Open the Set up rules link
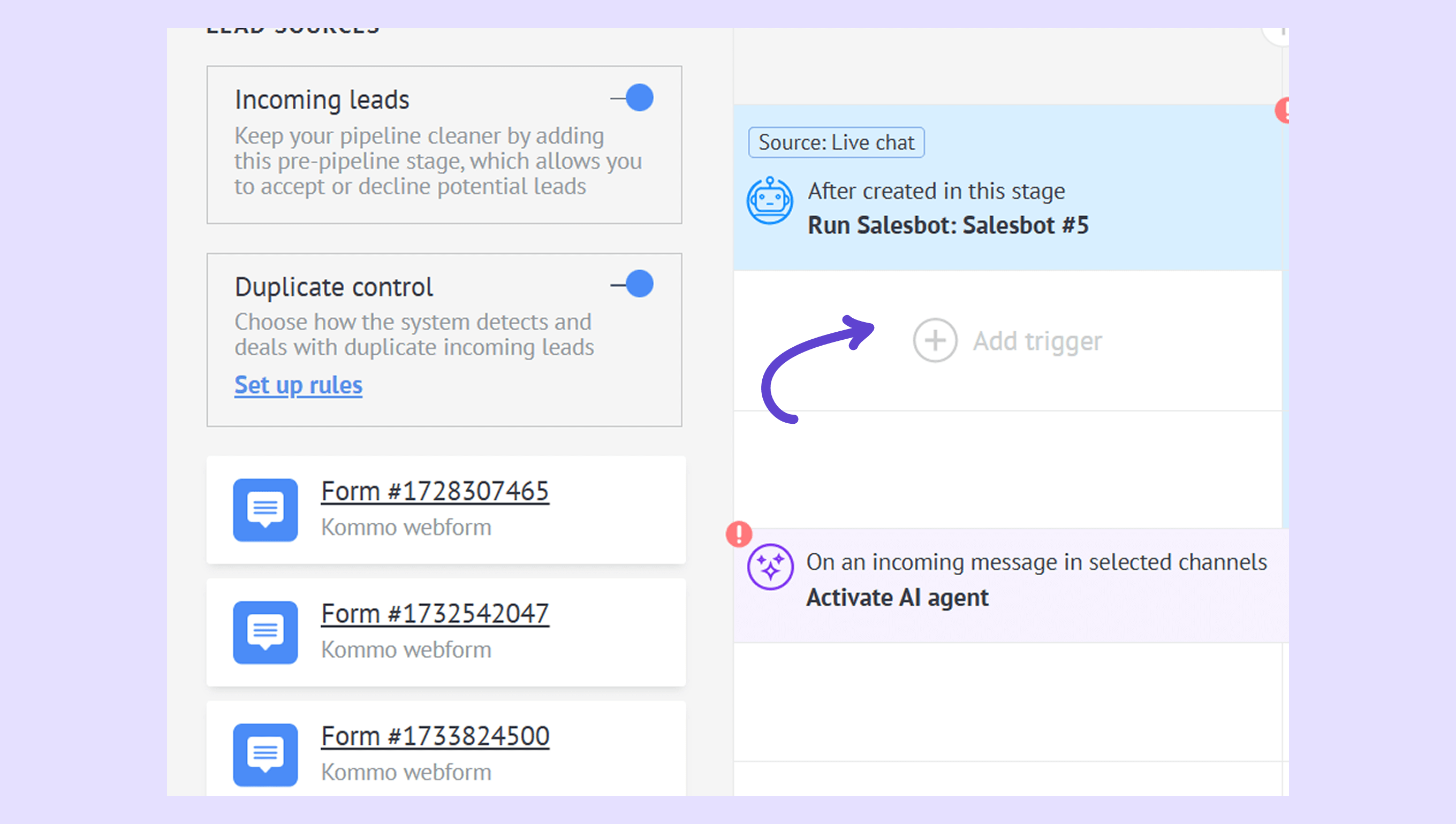Screen dimensions: 1456x824 point(298,385)
